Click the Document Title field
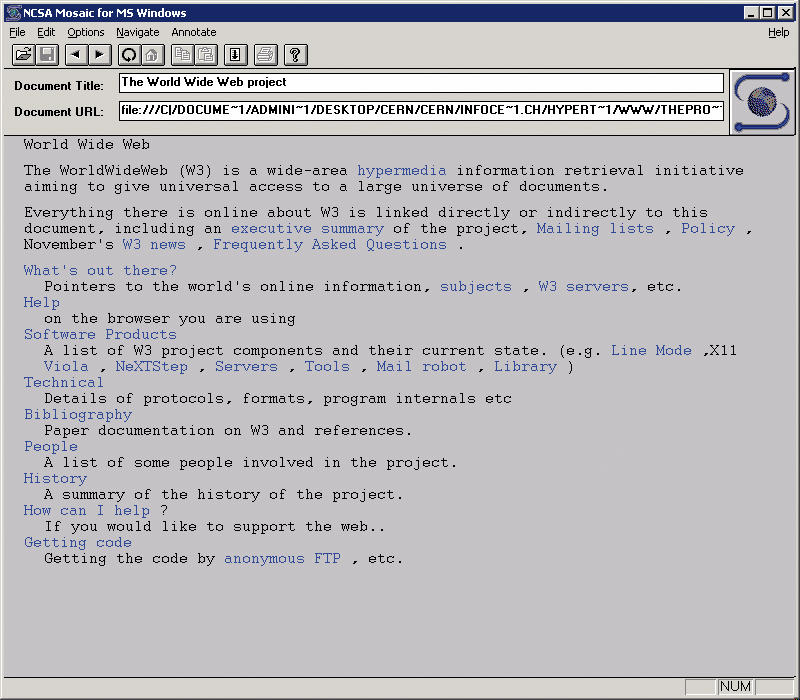800x700 pixels. [421, 83]
